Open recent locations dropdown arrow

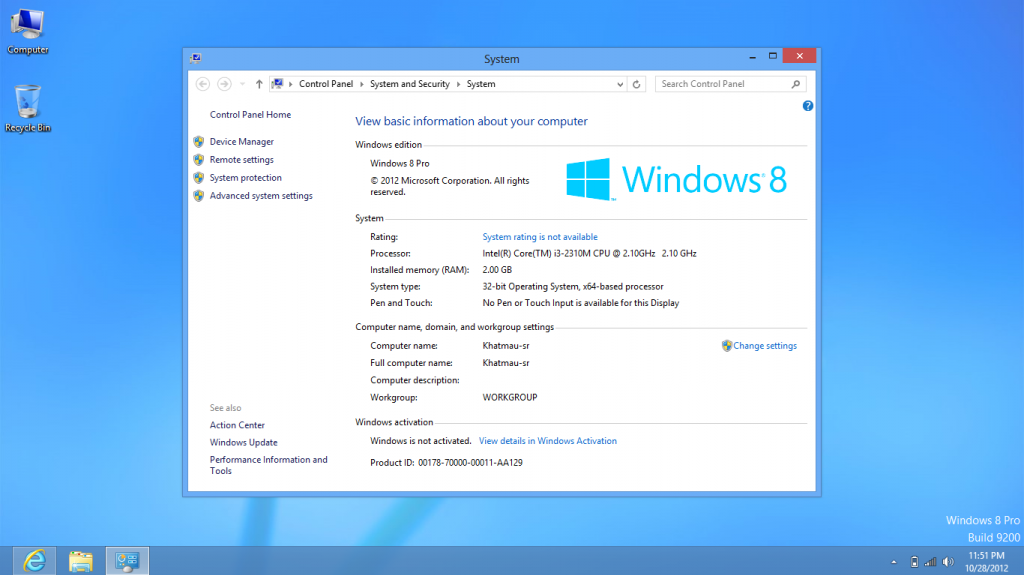pyautogui.click(x=242, y=84)
